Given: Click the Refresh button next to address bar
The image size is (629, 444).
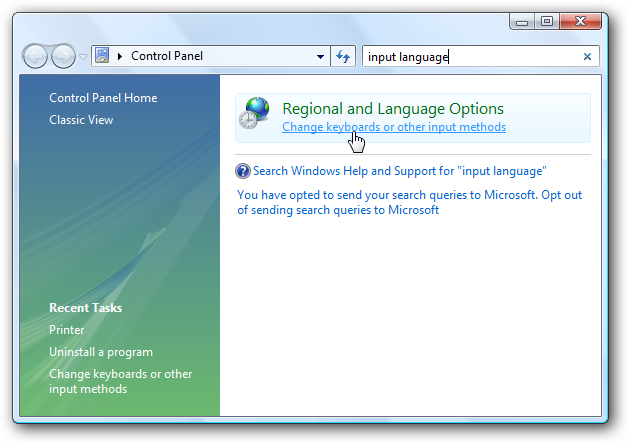Looking at the screenshot, I should pyautogui.click(x=343, y=57).
